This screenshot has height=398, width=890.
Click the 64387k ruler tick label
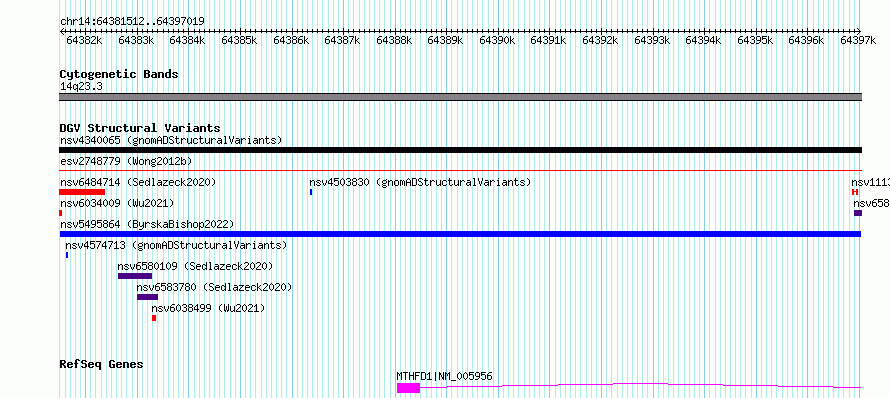pos(342,40)
